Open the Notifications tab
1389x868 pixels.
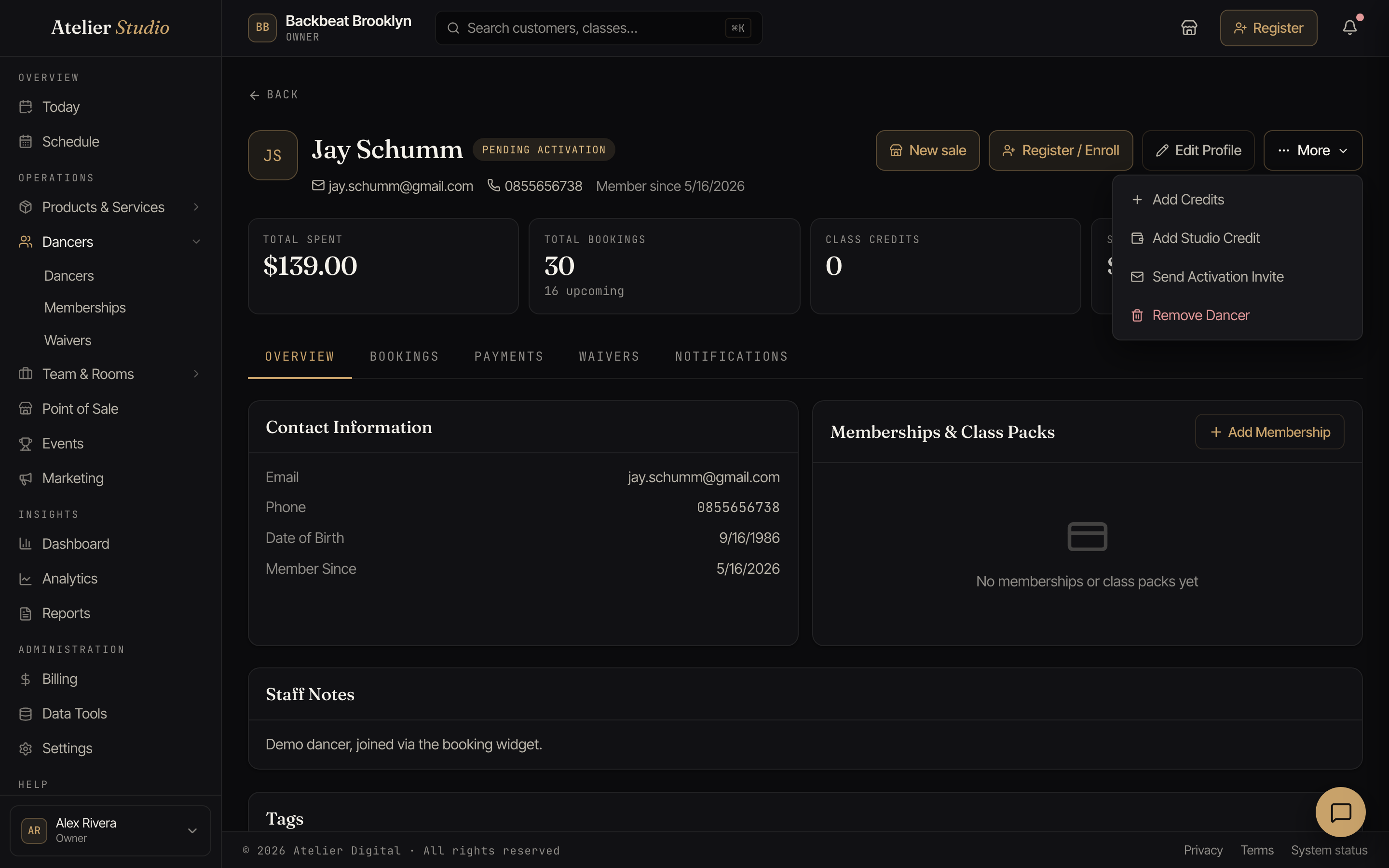[x=731, y=356]
